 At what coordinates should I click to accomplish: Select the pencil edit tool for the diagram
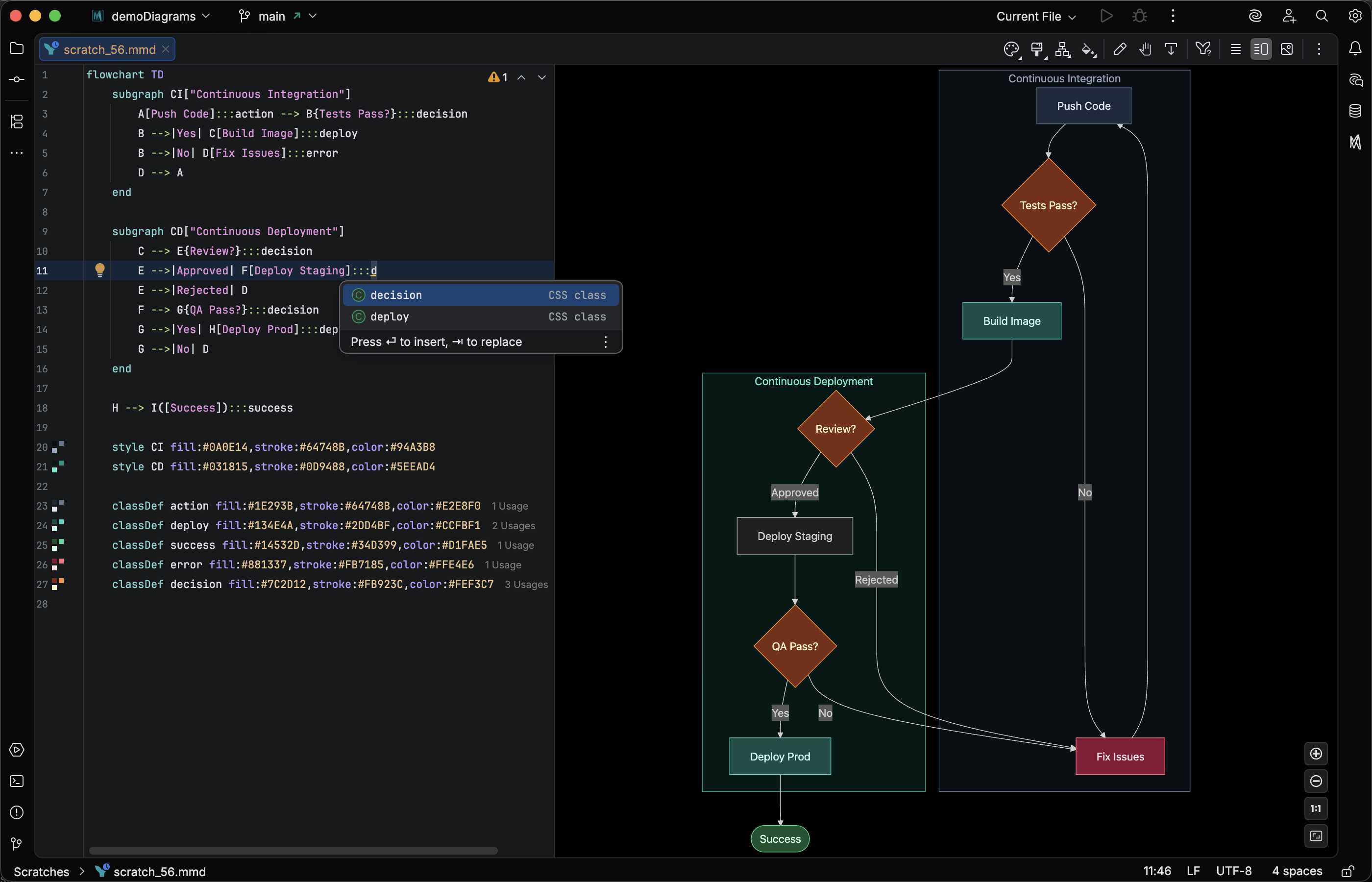(x=1120, y=49)
